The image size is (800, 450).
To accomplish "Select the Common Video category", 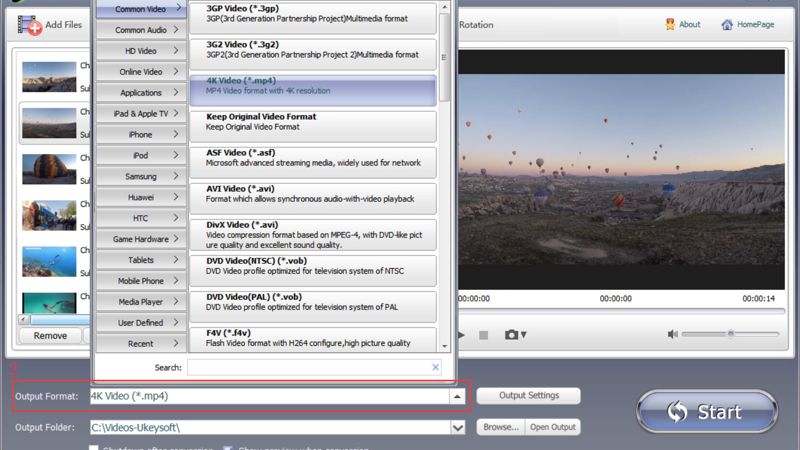I will tap(141, 9).
